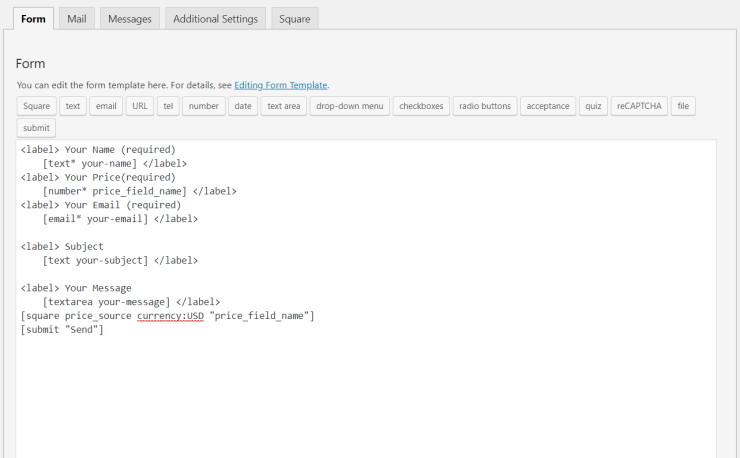740x458 pixels.
Task: Open the Additional Settings tab
Action: (215, 19)
